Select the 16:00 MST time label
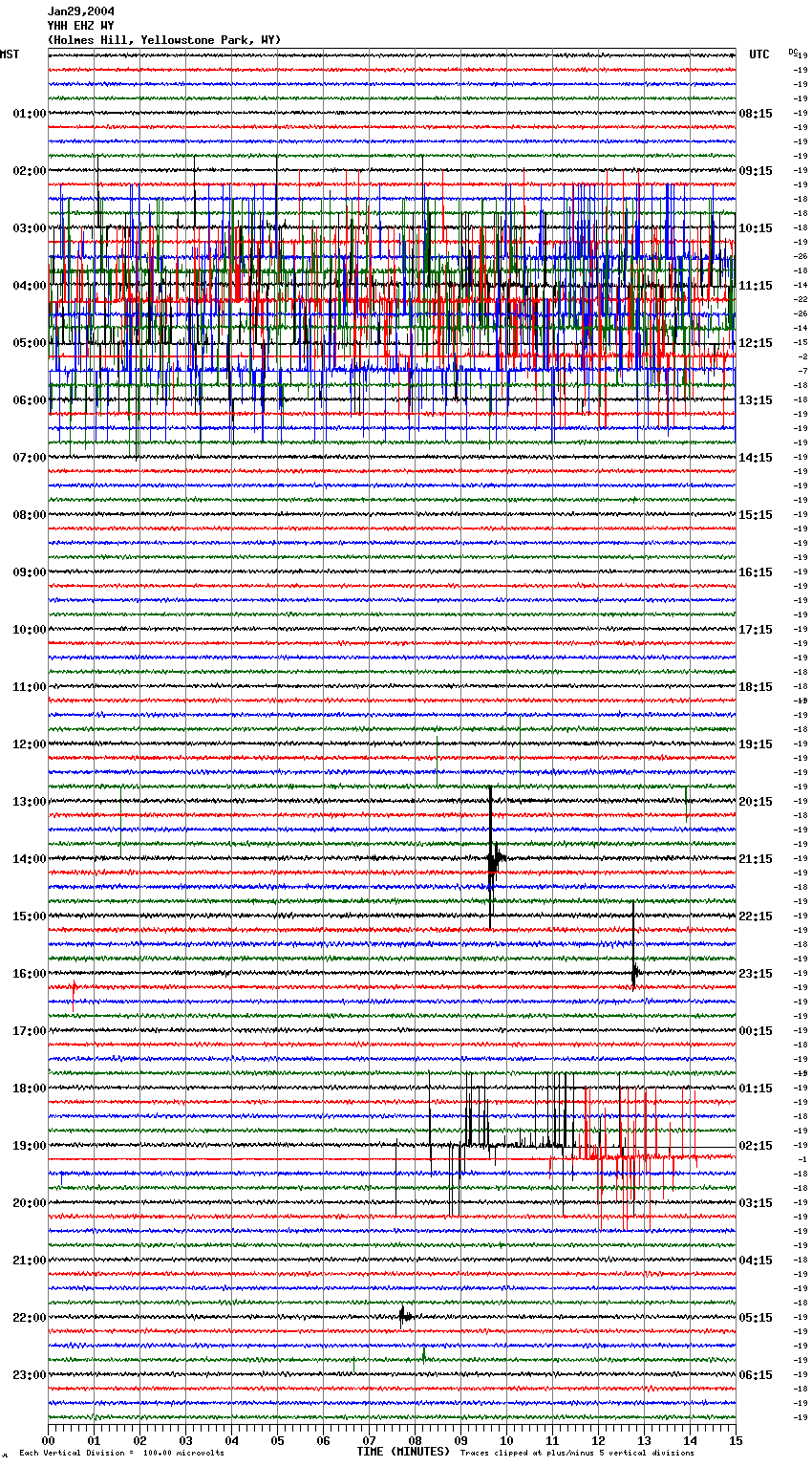The width and height of the screenshot is (812, 1466). pos(30,974)
